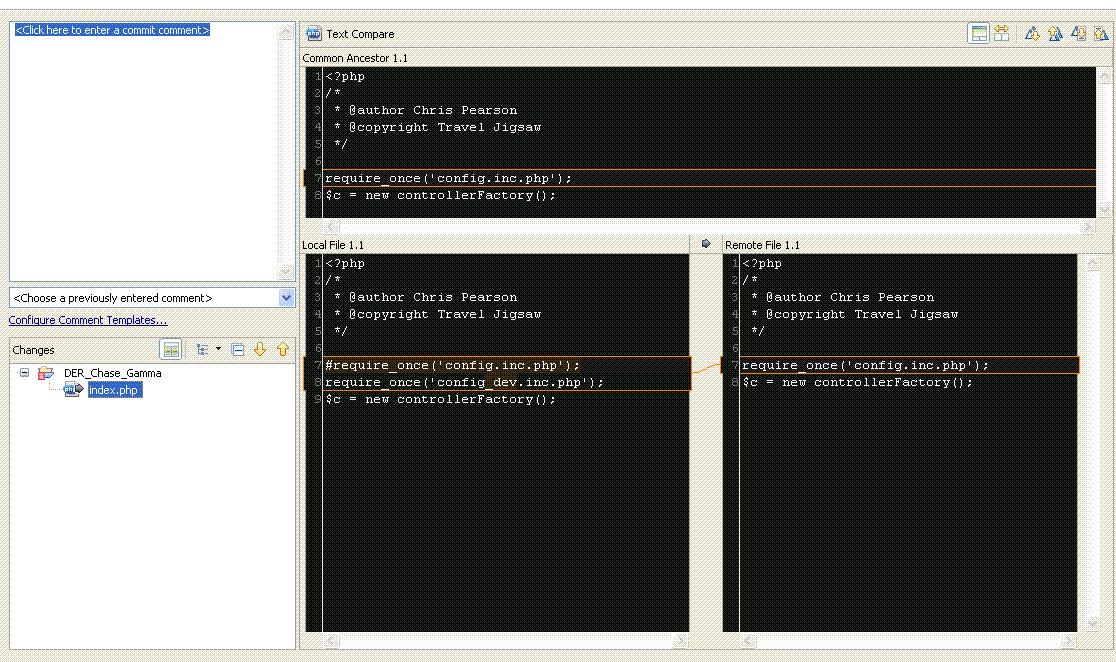Click right arrow of Local File horizontal scrollbar
Screen dimensions: 1116x662
pos(680,641)
